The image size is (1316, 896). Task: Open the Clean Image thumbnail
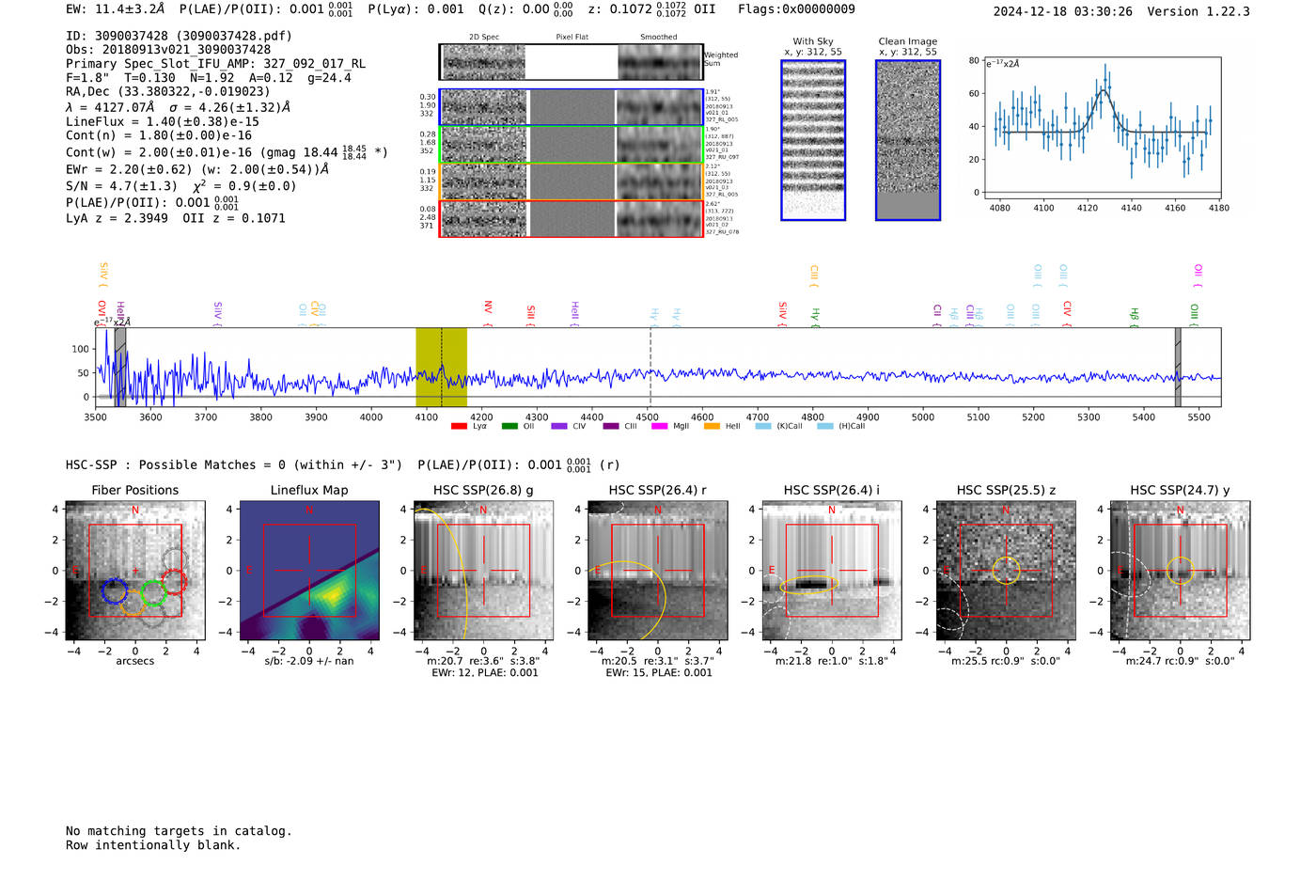(x=908, y=140)
